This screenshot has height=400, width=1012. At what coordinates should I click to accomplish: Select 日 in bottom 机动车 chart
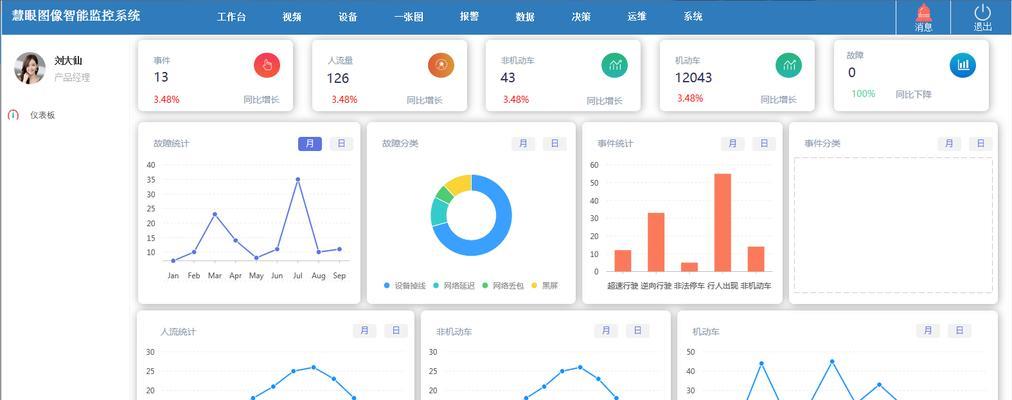coord(960,331)
